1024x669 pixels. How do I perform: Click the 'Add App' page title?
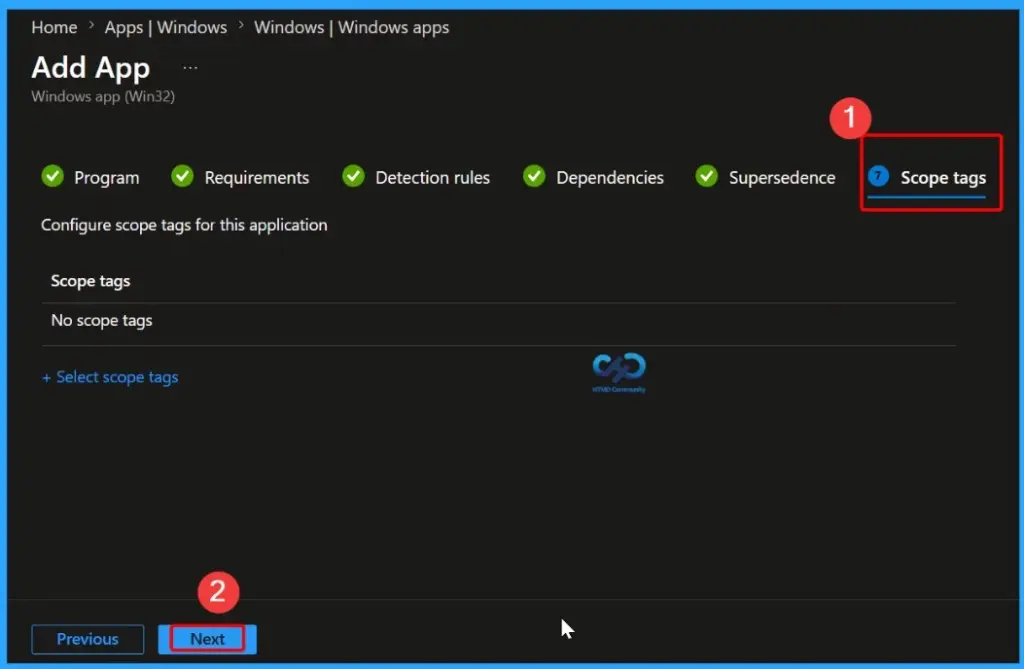[91, 68]
